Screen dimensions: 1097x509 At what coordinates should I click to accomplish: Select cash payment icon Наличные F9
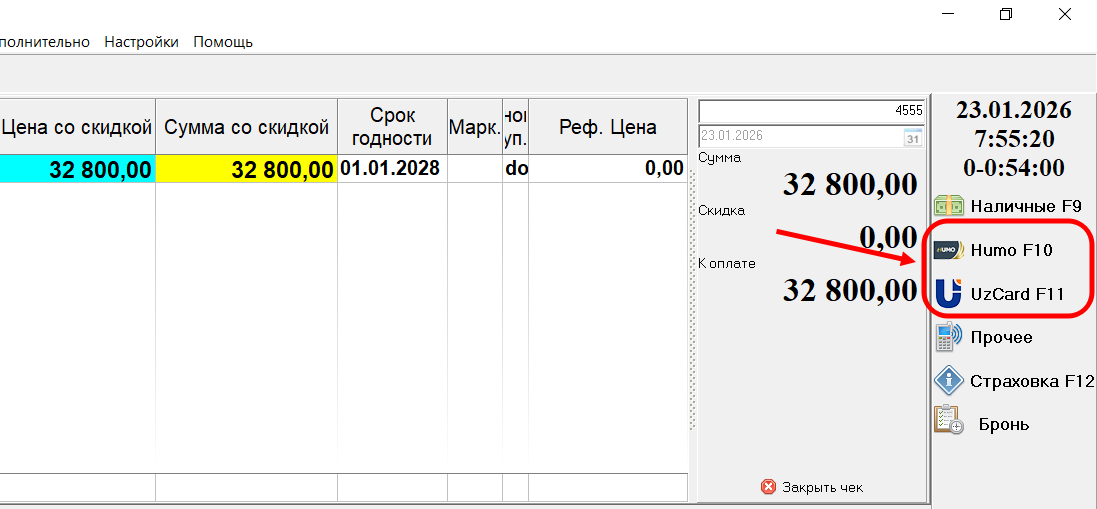pos(949,206)
